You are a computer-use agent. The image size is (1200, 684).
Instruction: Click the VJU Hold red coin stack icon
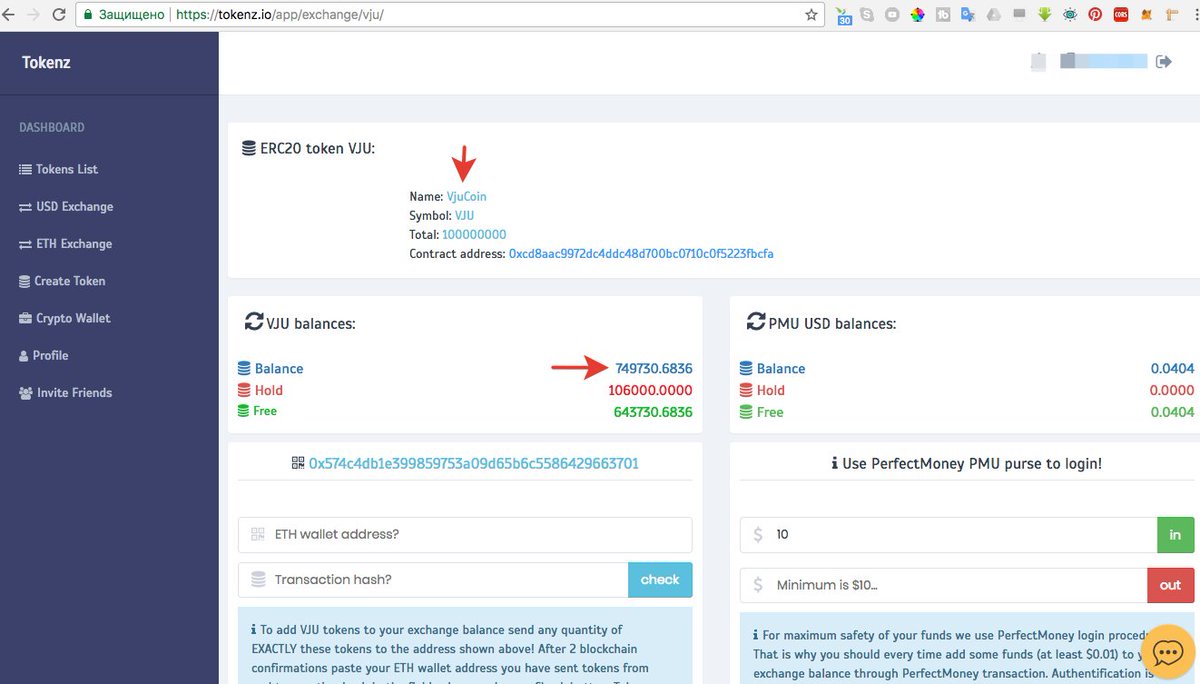coord(244,390)
